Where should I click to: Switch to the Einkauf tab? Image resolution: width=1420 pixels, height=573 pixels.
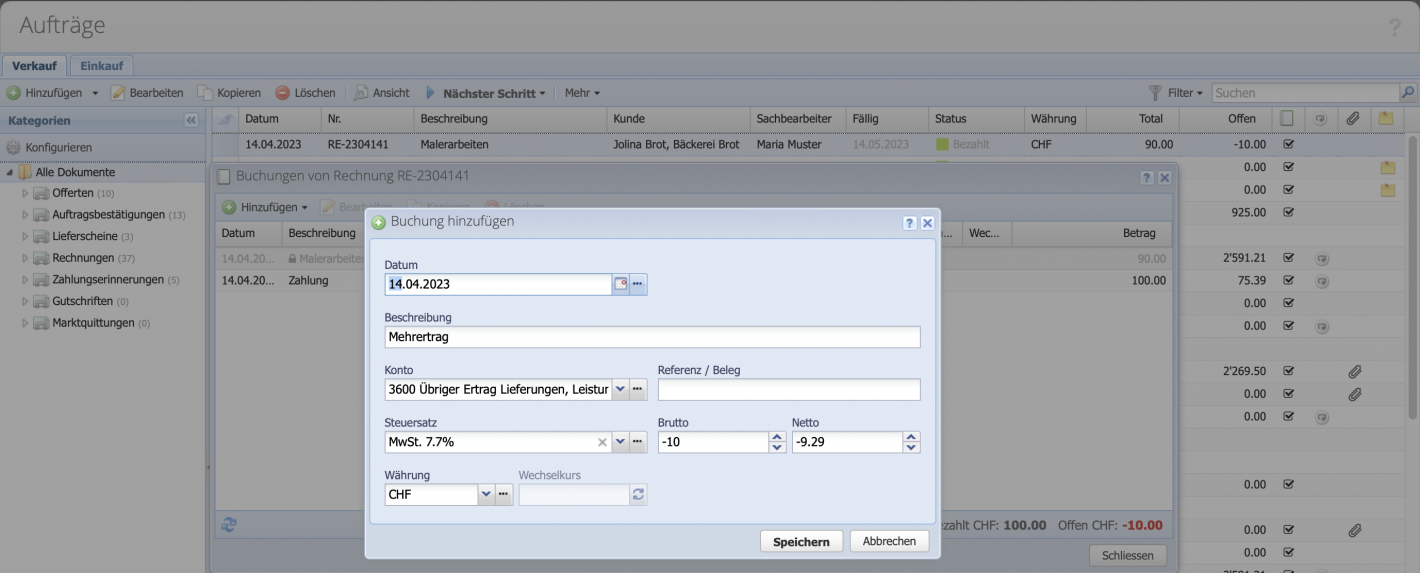tap(101, 66)
